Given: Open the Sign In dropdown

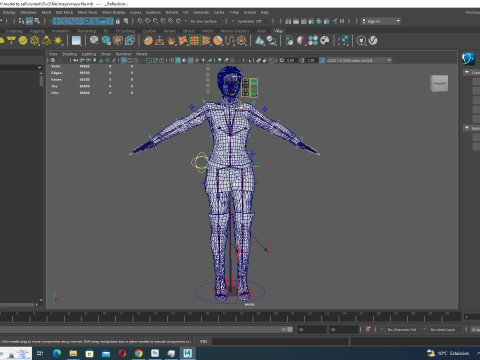Looking at the screenshot, I should [x=381, y=21].
